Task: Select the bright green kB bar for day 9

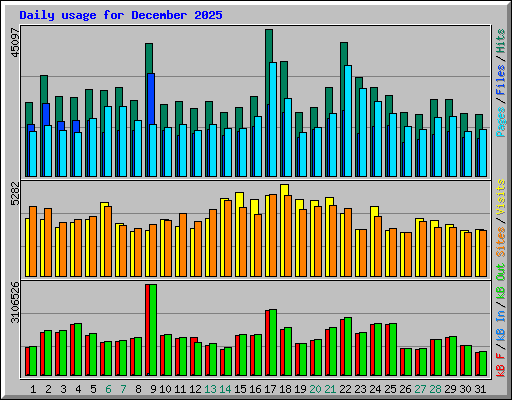Action: point(153,330)
